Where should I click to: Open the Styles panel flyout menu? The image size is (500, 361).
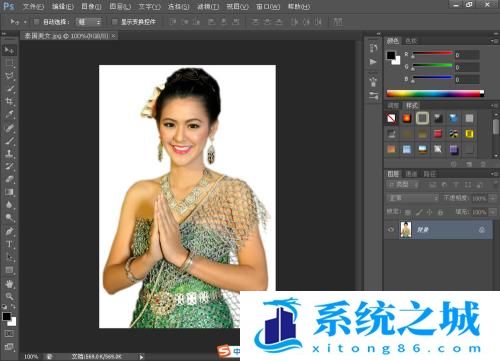(x=493, y=105)
